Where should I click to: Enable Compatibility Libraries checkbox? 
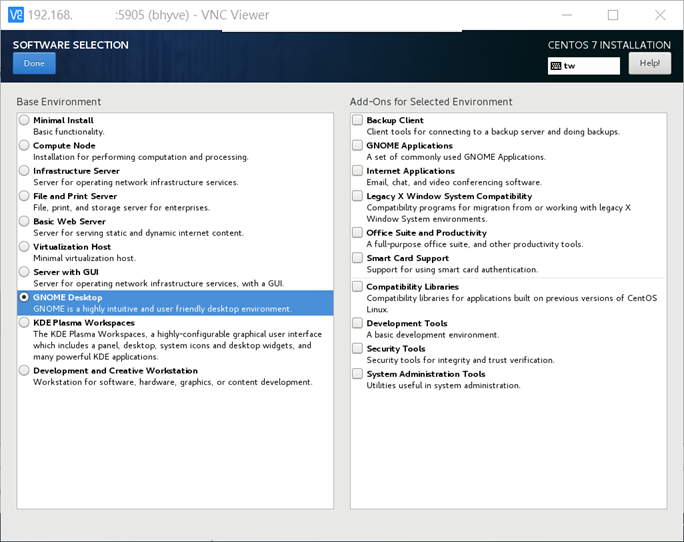(x=357, y=286)
